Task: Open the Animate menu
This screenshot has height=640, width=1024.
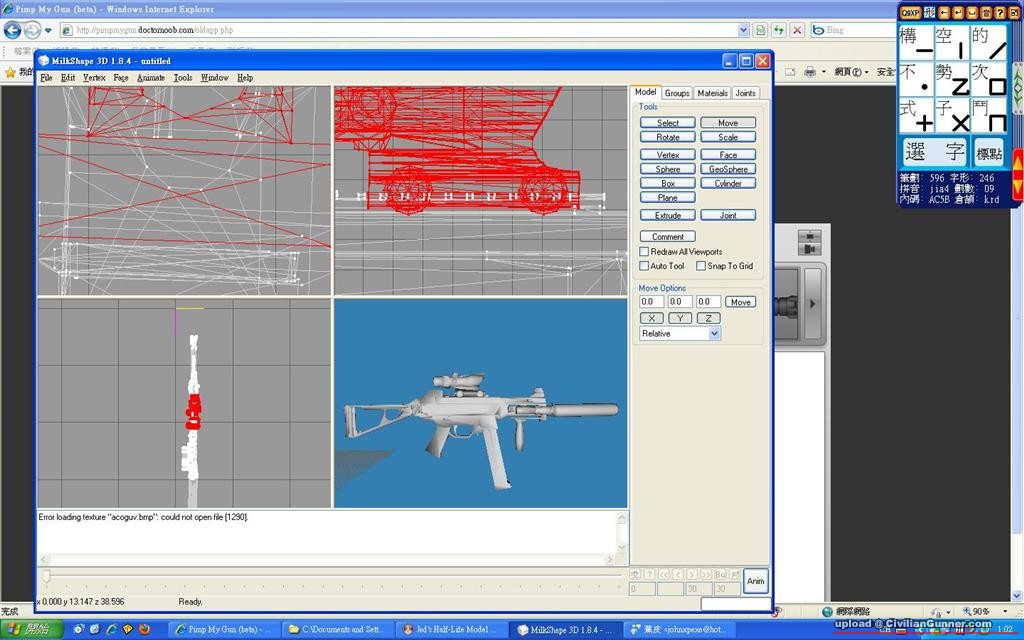Action: click(x=151, y=77)
